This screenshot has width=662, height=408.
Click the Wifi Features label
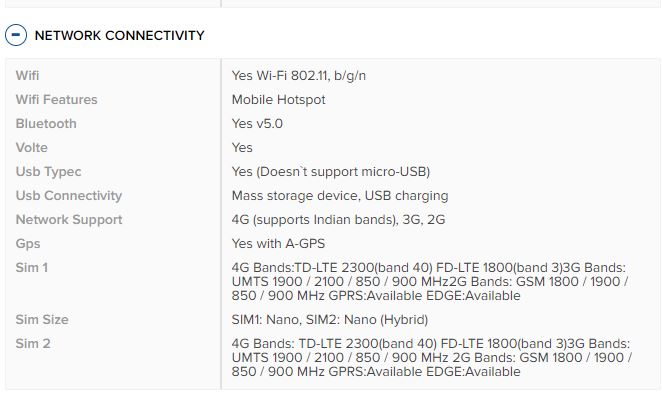[57, 100]
